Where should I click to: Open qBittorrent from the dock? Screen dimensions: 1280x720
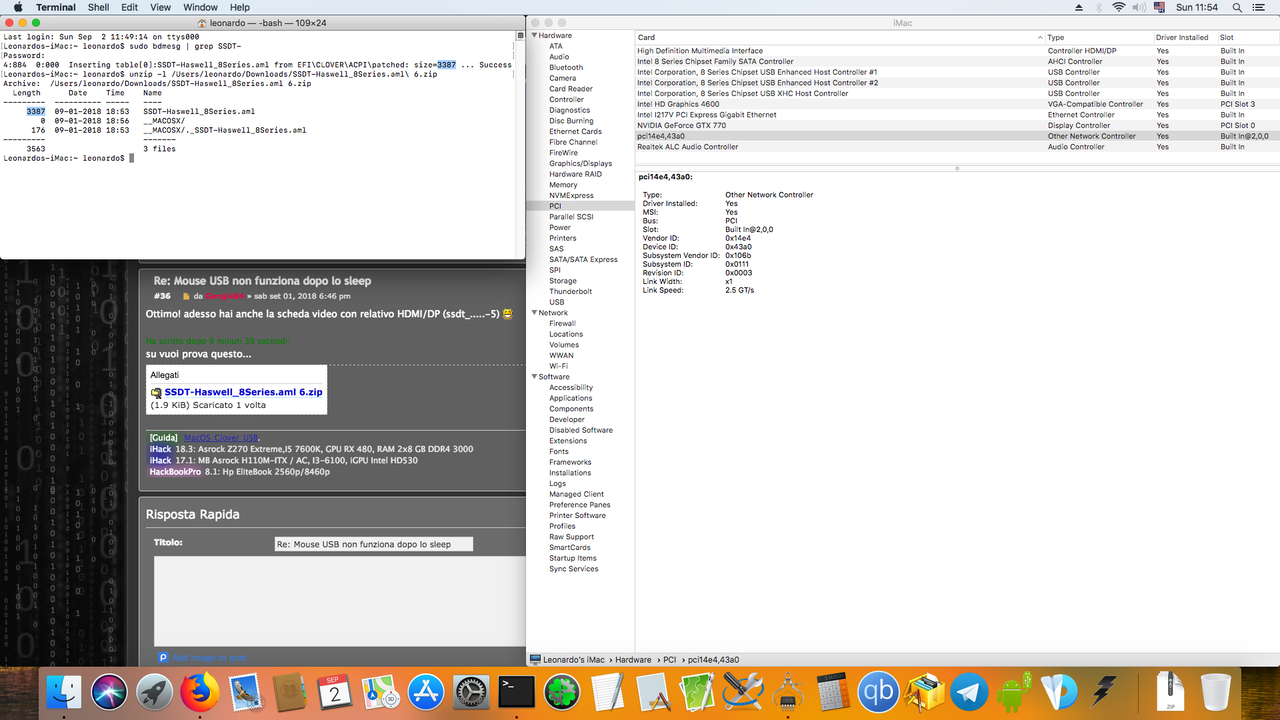pyautogui.click(x=879, y=691)
